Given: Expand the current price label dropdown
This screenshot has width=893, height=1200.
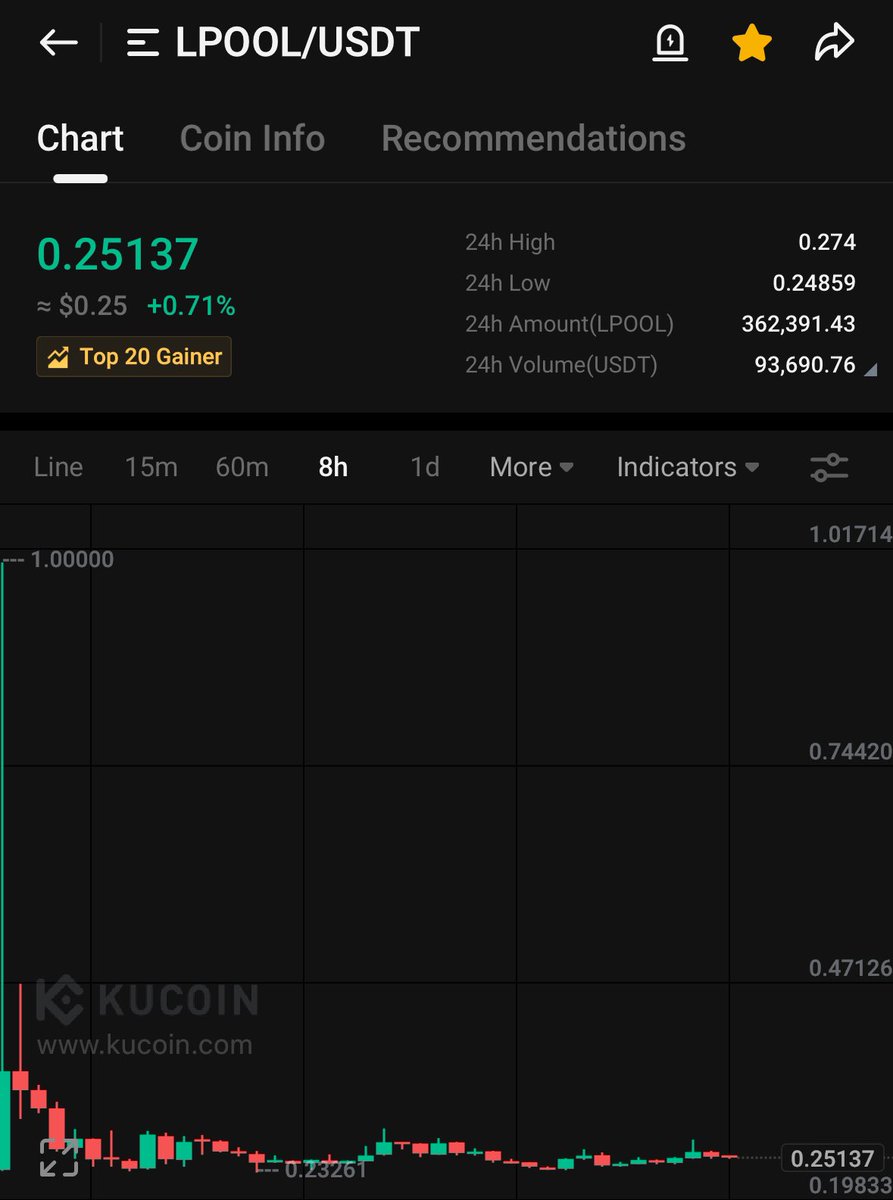Looking at the screenshot, I should [832, 1158].
